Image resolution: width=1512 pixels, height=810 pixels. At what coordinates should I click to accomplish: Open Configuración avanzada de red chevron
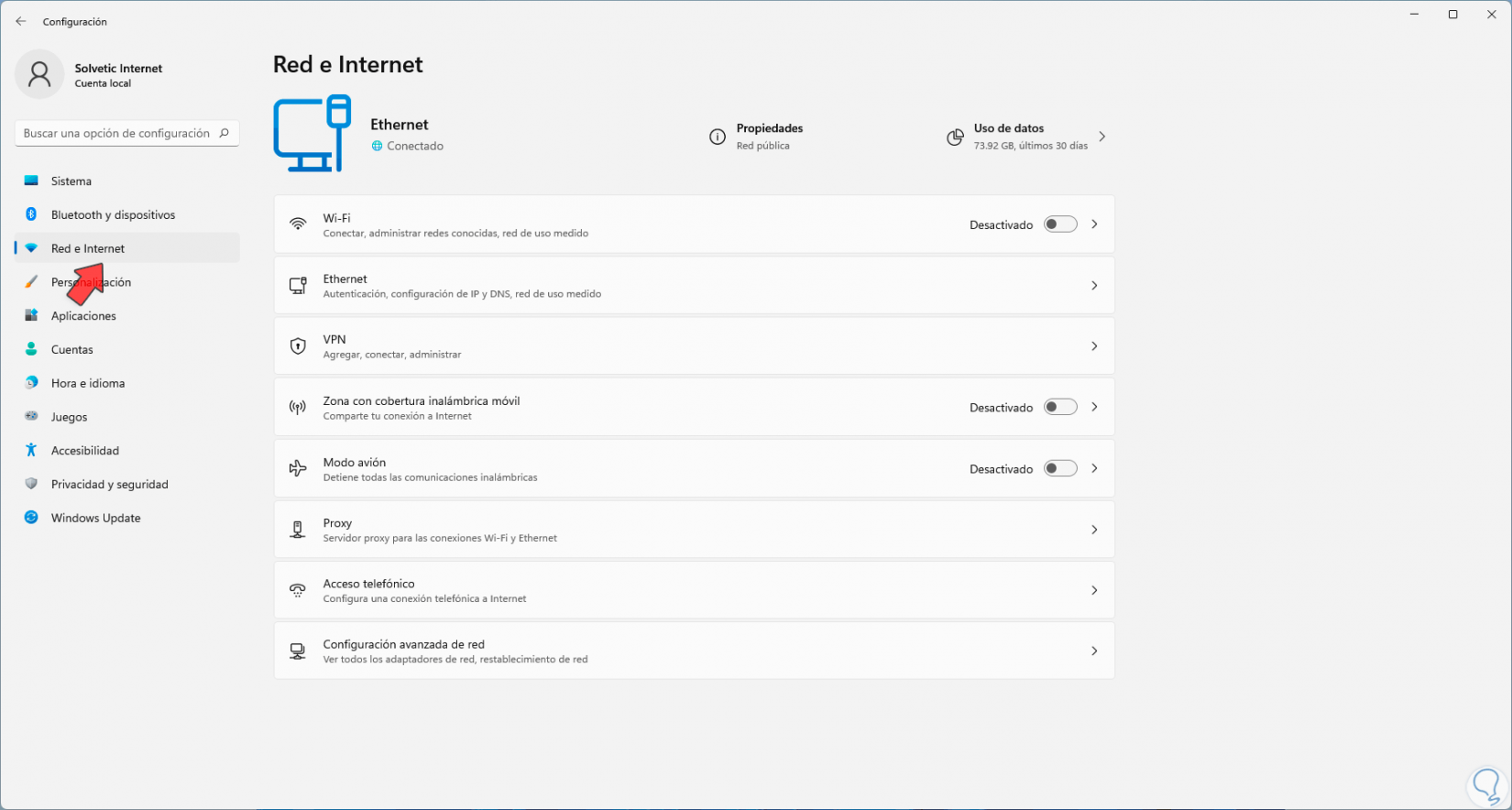click(1094, 651)
